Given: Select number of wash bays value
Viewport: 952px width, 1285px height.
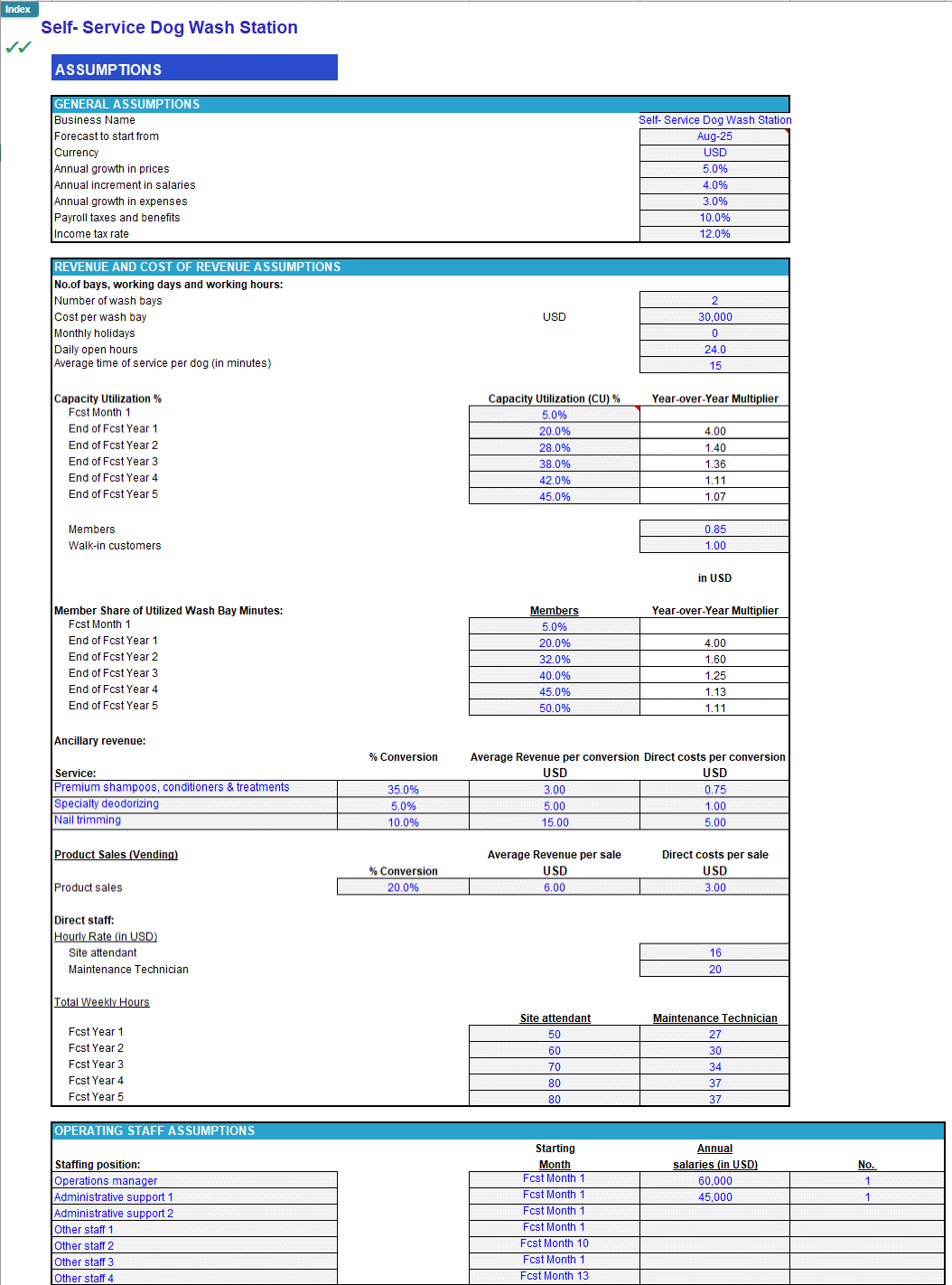Looking at the screenshot, I should 714,301.
